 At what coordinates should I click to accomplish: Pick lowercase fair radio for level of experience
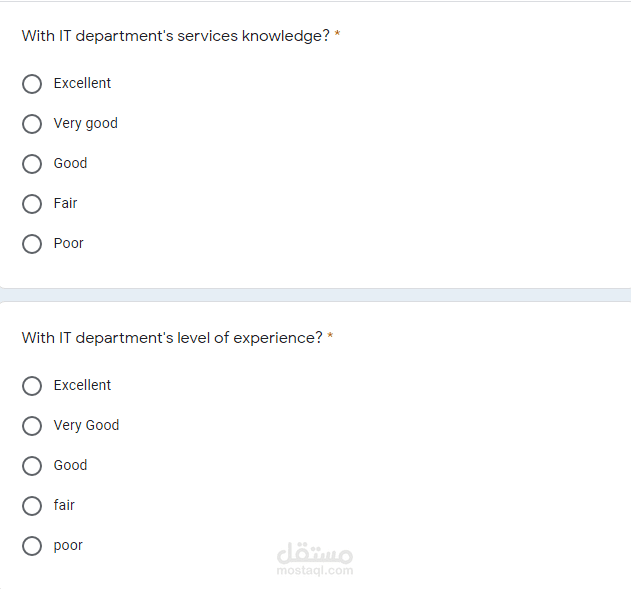coord(32,506)
